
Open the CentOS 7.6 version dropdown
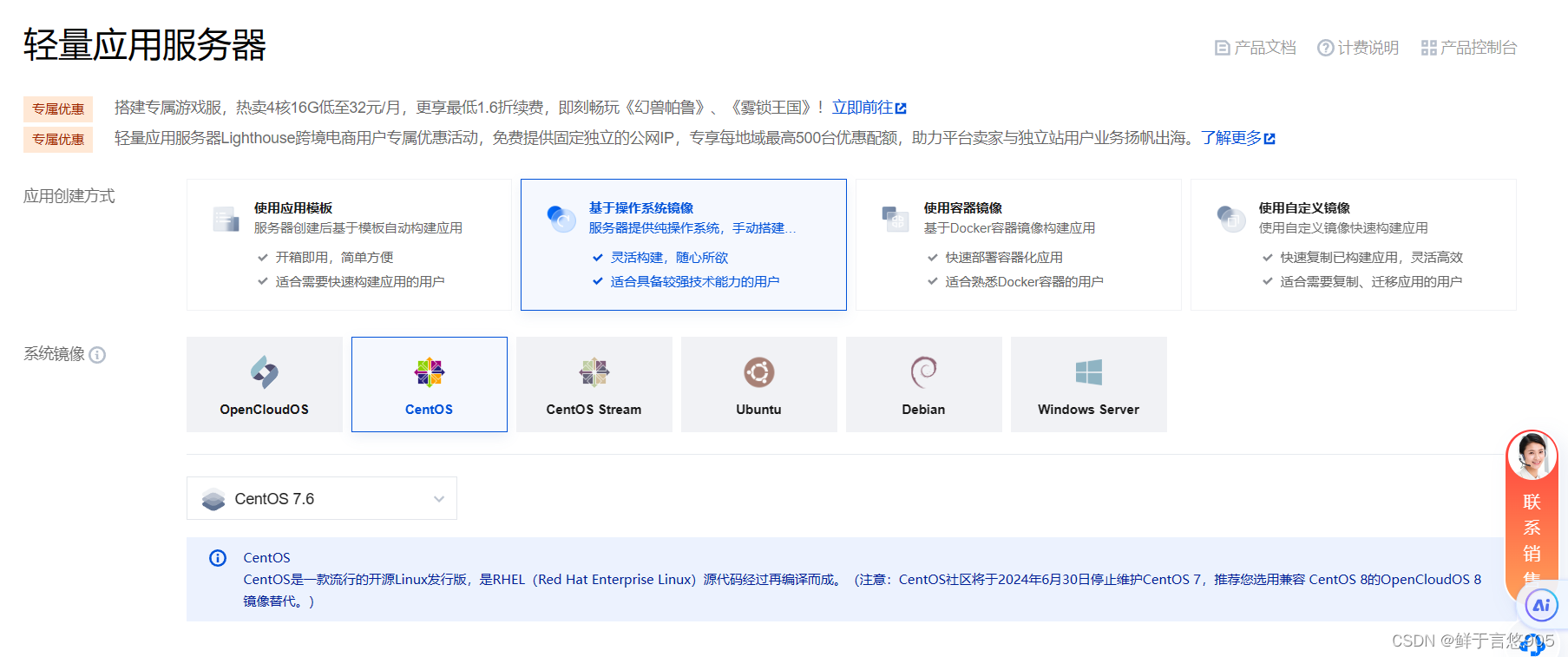322,498
